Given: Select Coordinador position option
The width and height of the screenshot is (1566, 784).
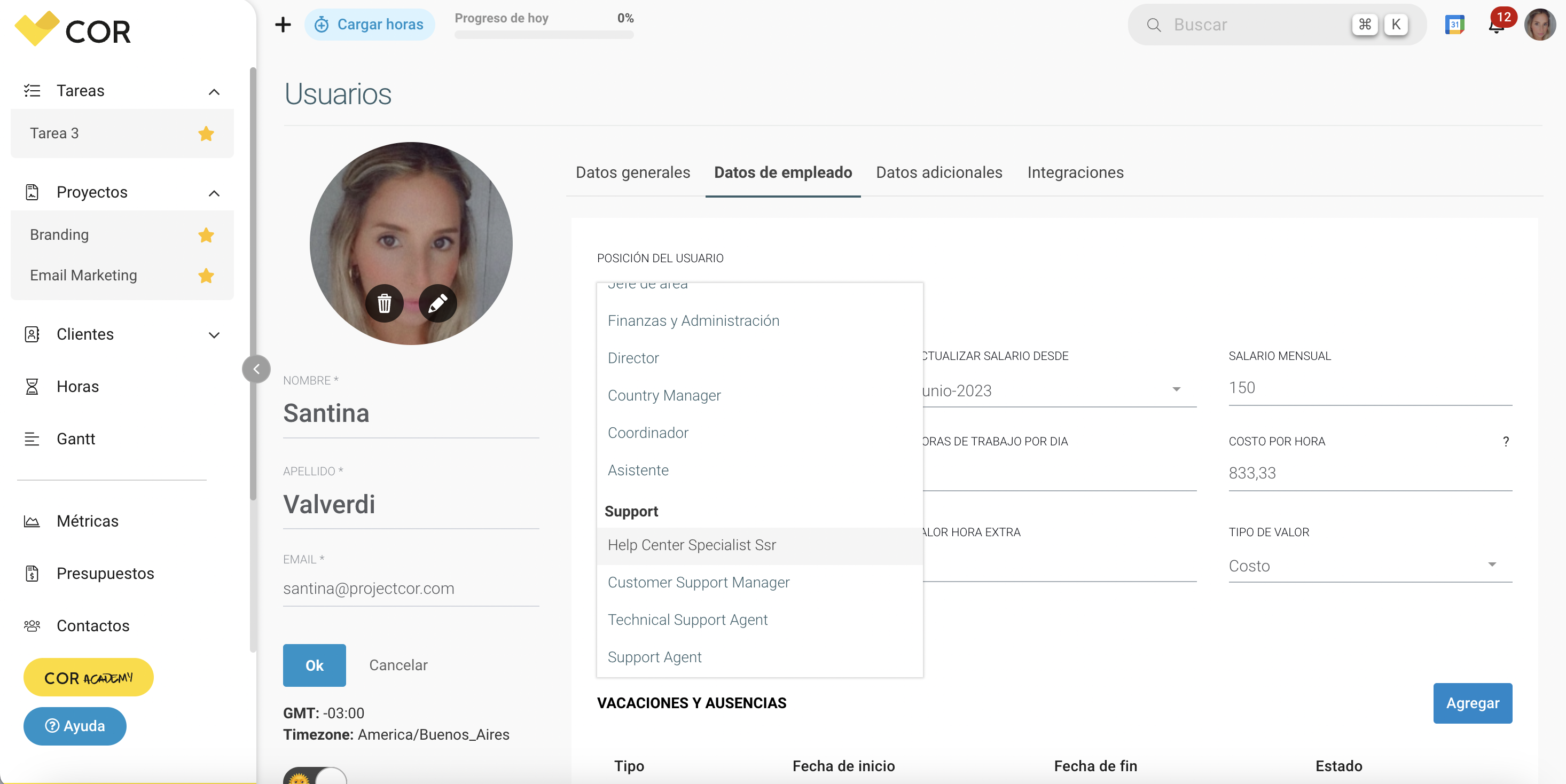Looking at the screenshot, I should coord(760,433).
